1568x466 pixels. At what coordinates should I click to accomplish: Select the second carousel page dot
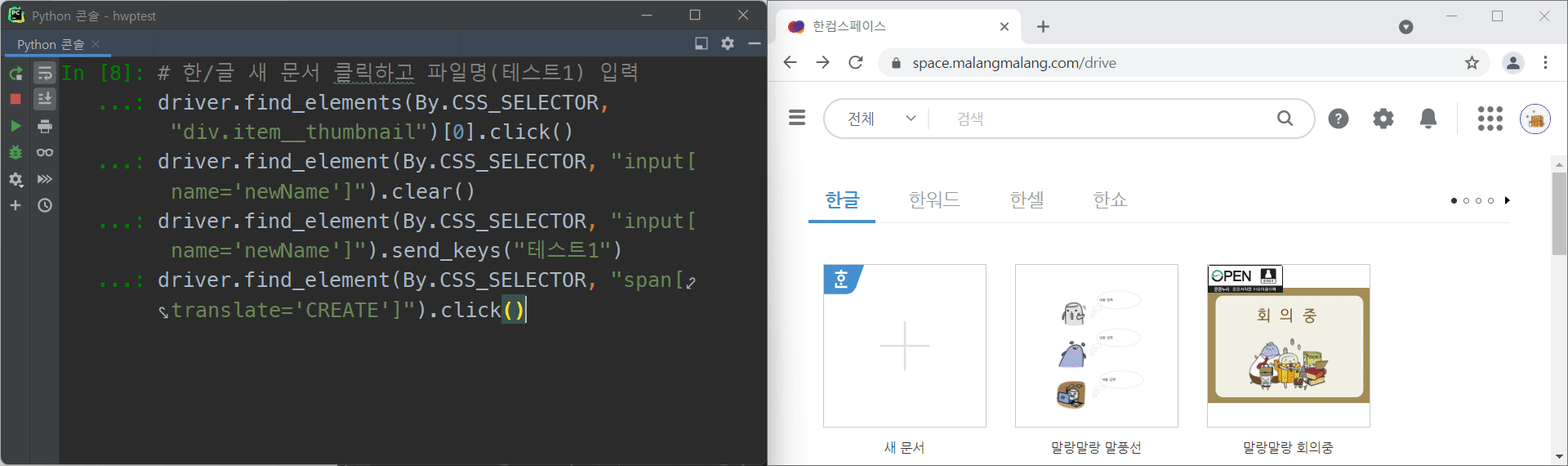point(1466,200)
